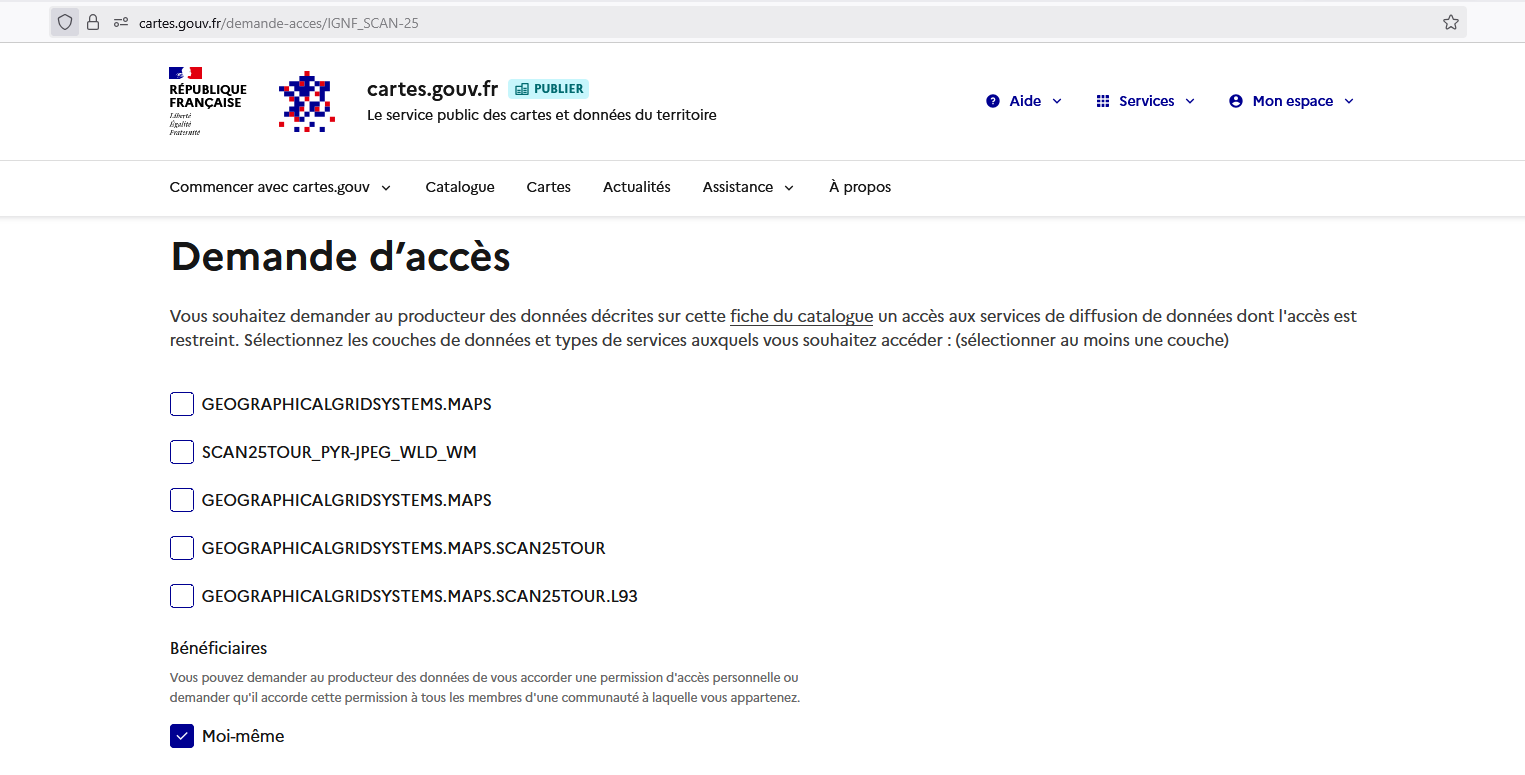Click the bookmark star in the address bar
This screenshot has width=1525, height=775.
point(1450,21)
